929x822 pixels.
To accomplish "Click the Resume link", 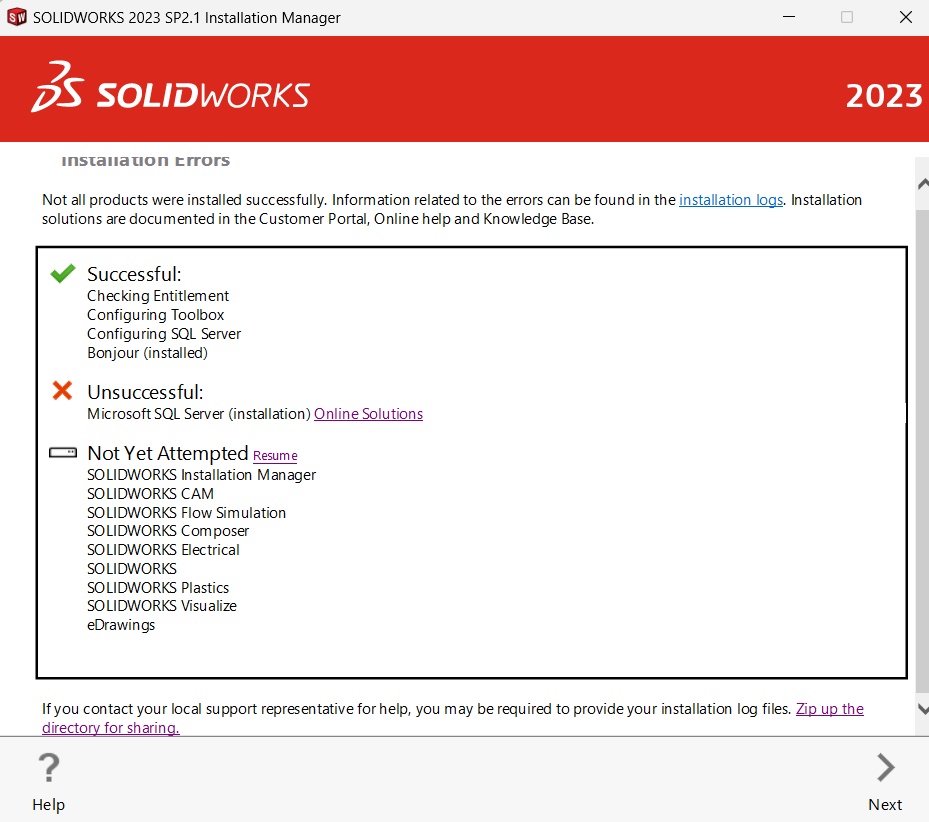I will [x=275, y=456].
